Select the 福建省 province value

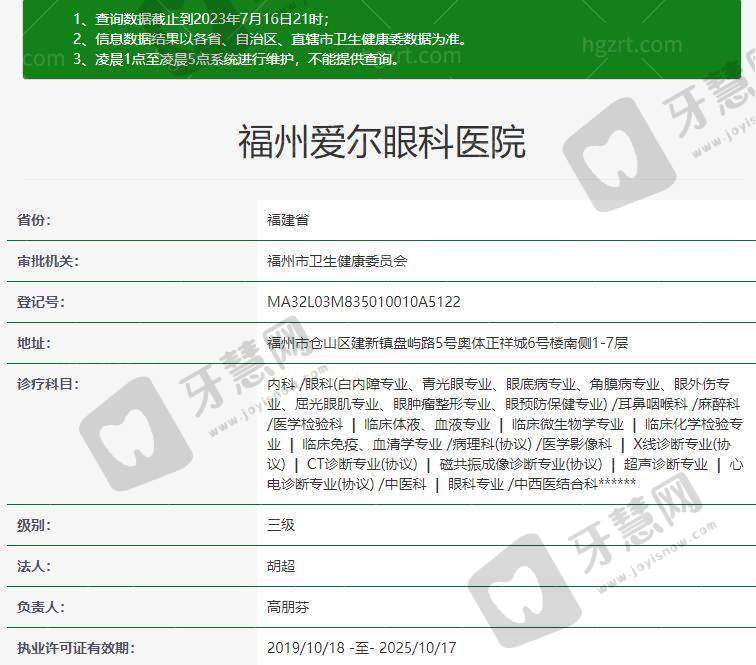point(289,220)
